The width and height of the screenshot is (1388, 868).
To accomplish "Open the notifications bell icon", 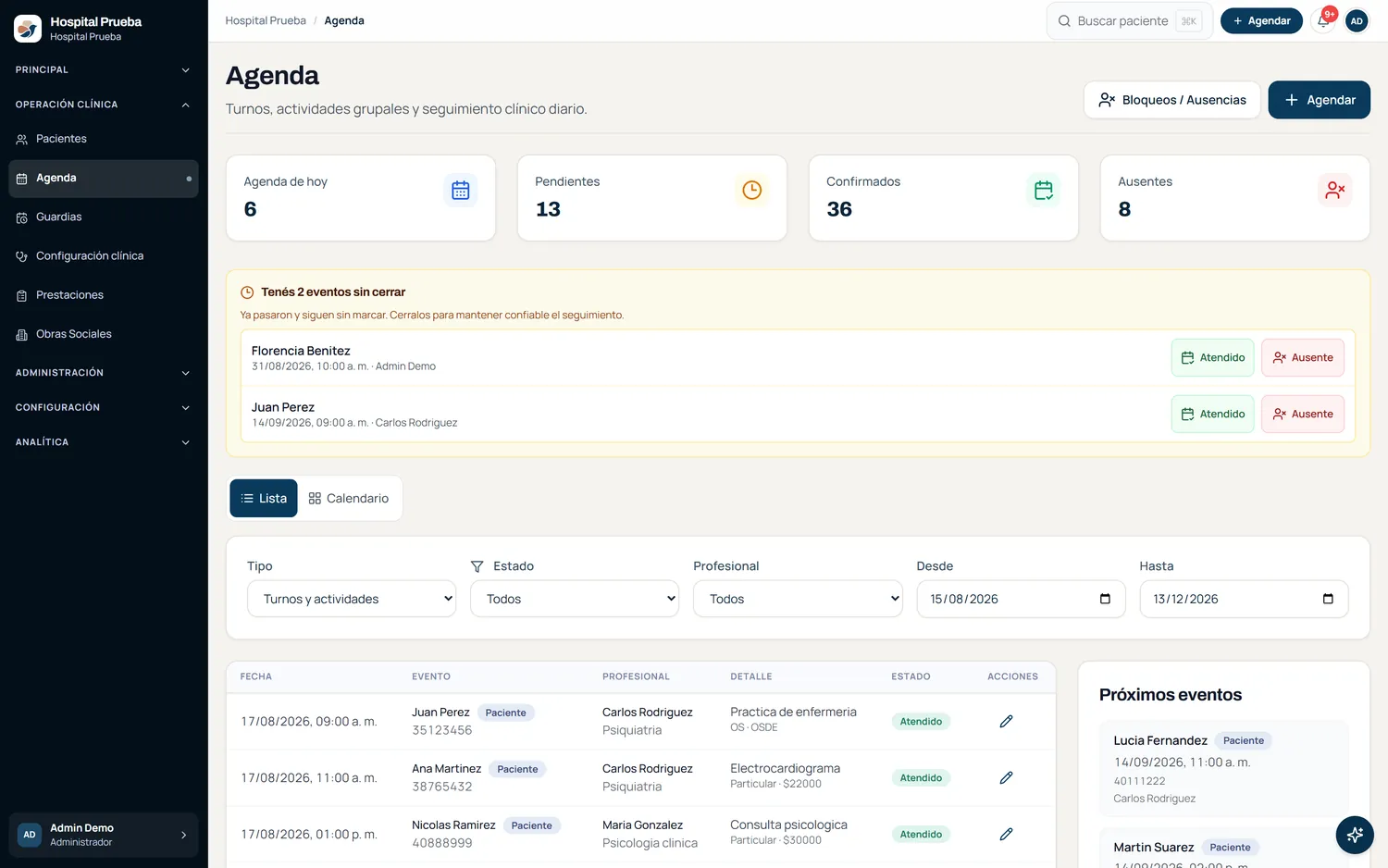I will tap(1323, 20).
